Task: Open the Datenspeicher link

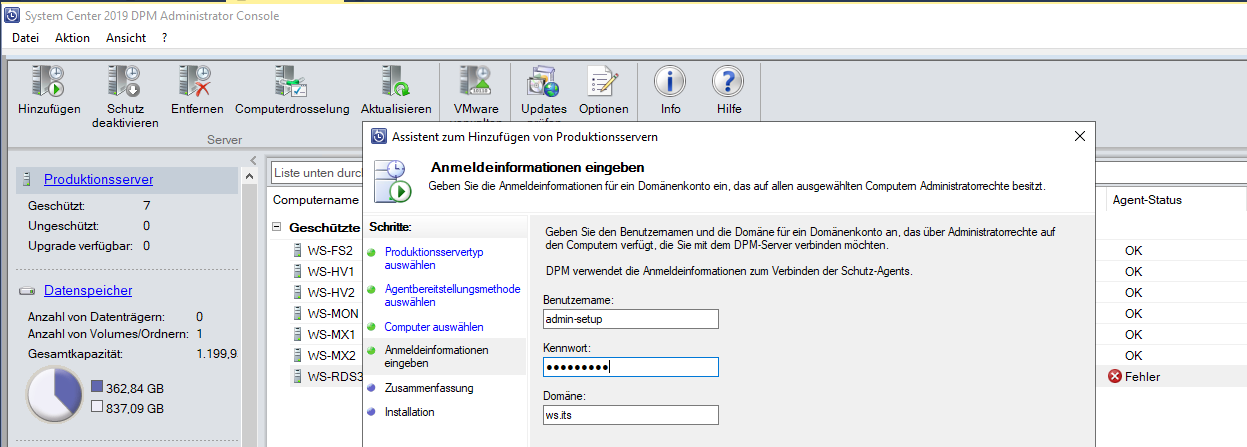Action: point(88,291)
